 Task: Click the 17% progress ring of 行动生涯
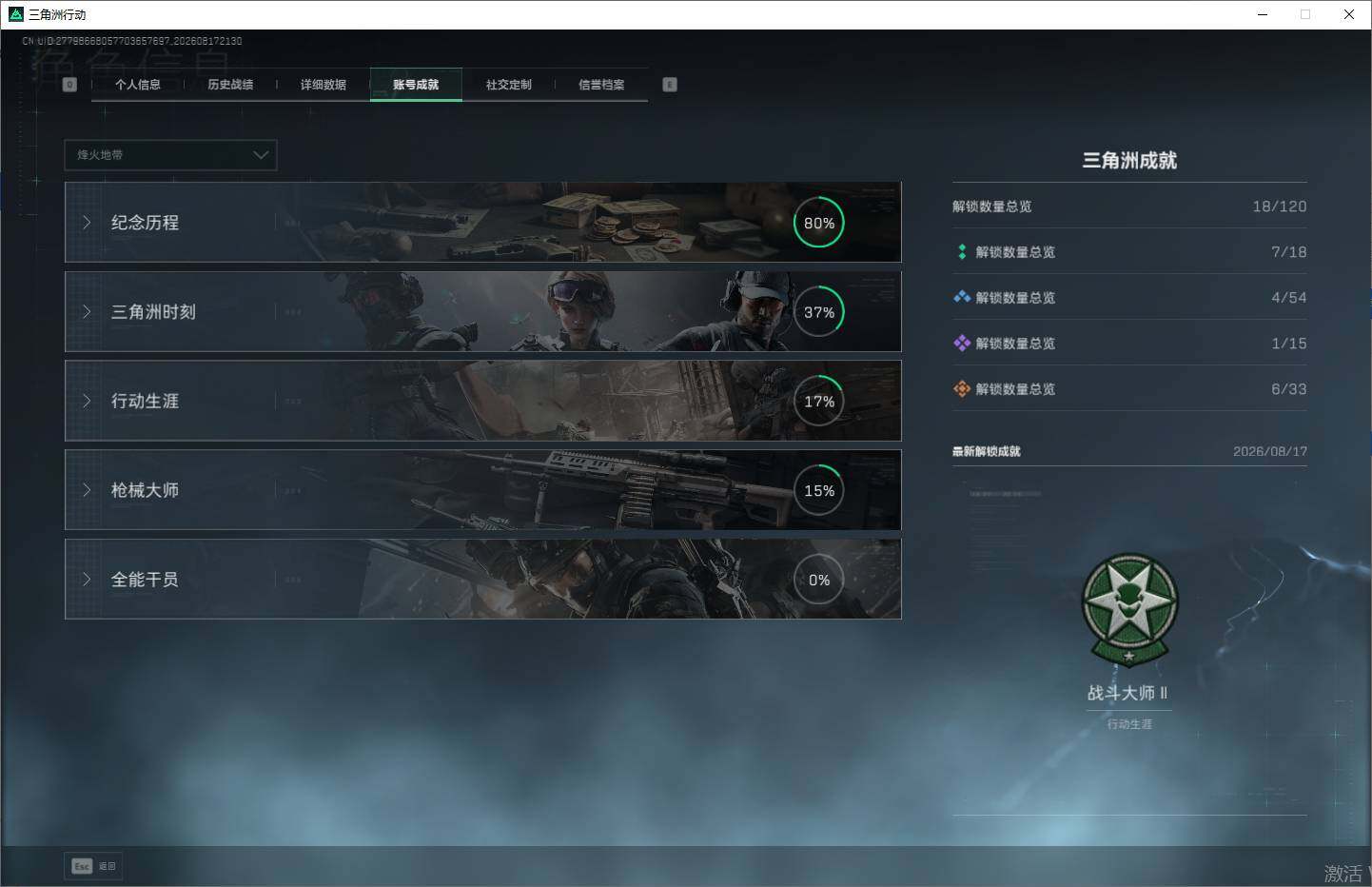[819, 402]
